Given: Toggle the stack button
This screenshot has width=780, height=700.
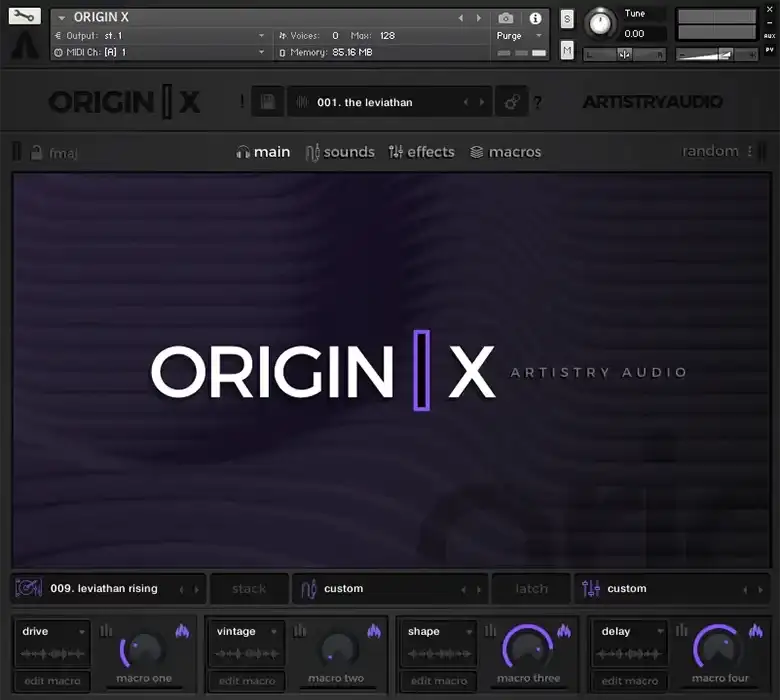Looking at the screenshot, I should coord(249,589).
